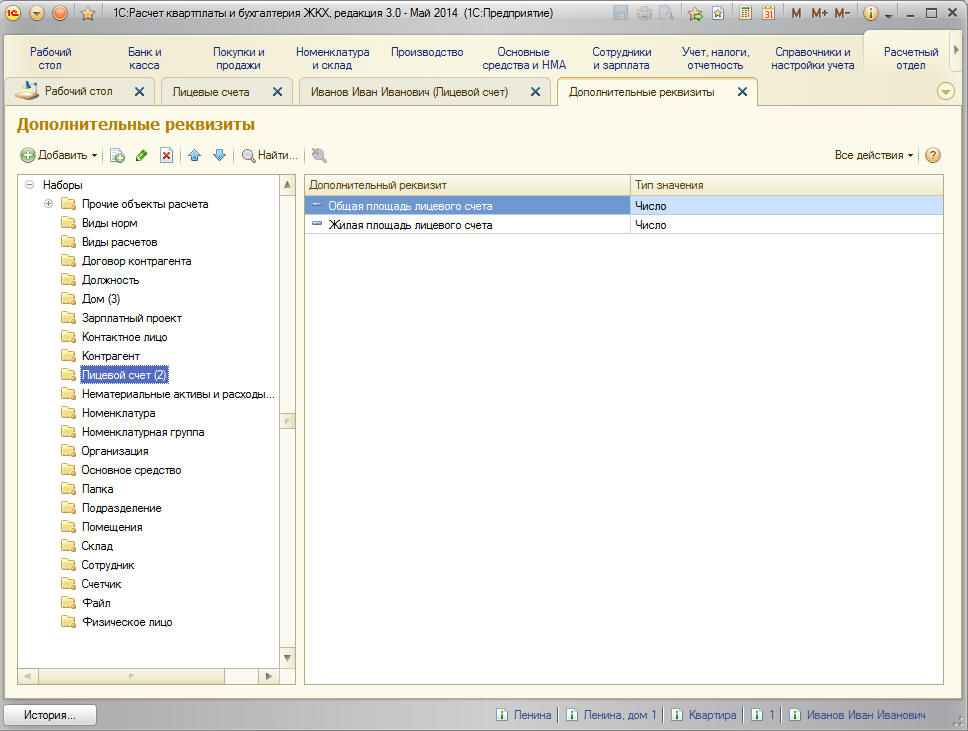Image resolution: width=968 pixels, height=731 pixels.
Task: Click the get link star-arrow icon
Action: click(x=695, y=13)
